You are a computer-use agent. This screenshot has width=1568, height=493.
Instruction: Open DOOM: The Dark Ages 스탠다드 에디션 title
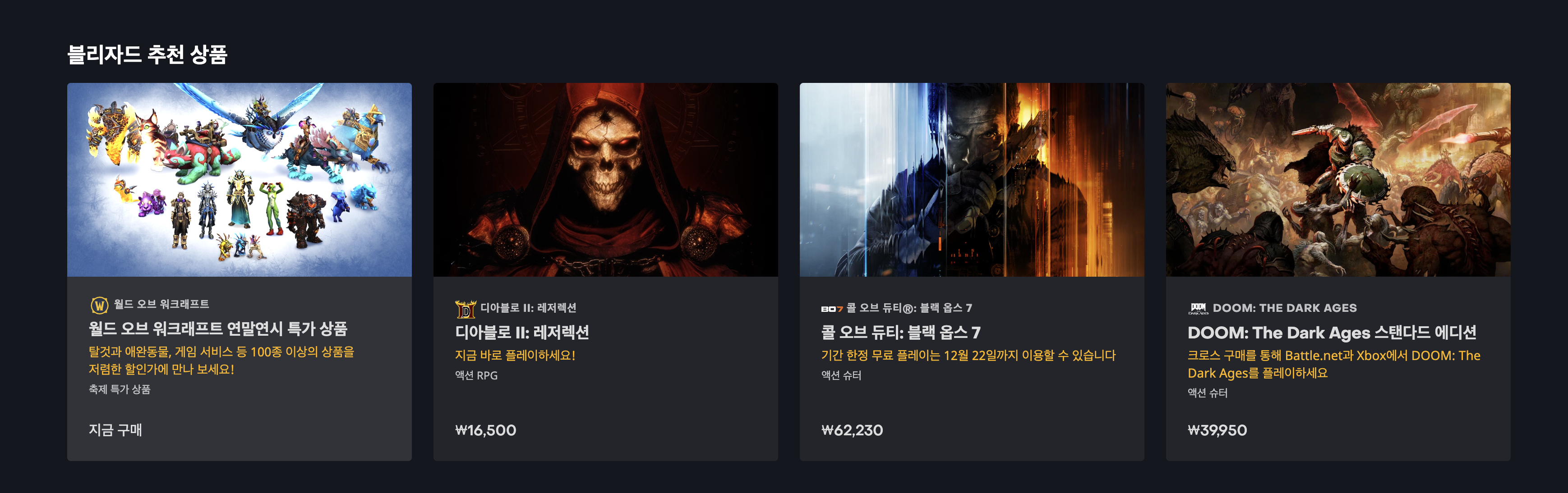click(x=1332, y=332)
